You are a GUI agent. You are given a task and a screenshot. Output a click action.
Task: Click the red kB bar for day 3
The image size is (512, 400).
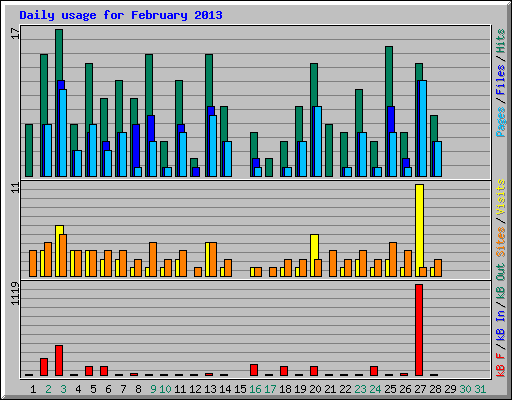(x=59, y=360)
